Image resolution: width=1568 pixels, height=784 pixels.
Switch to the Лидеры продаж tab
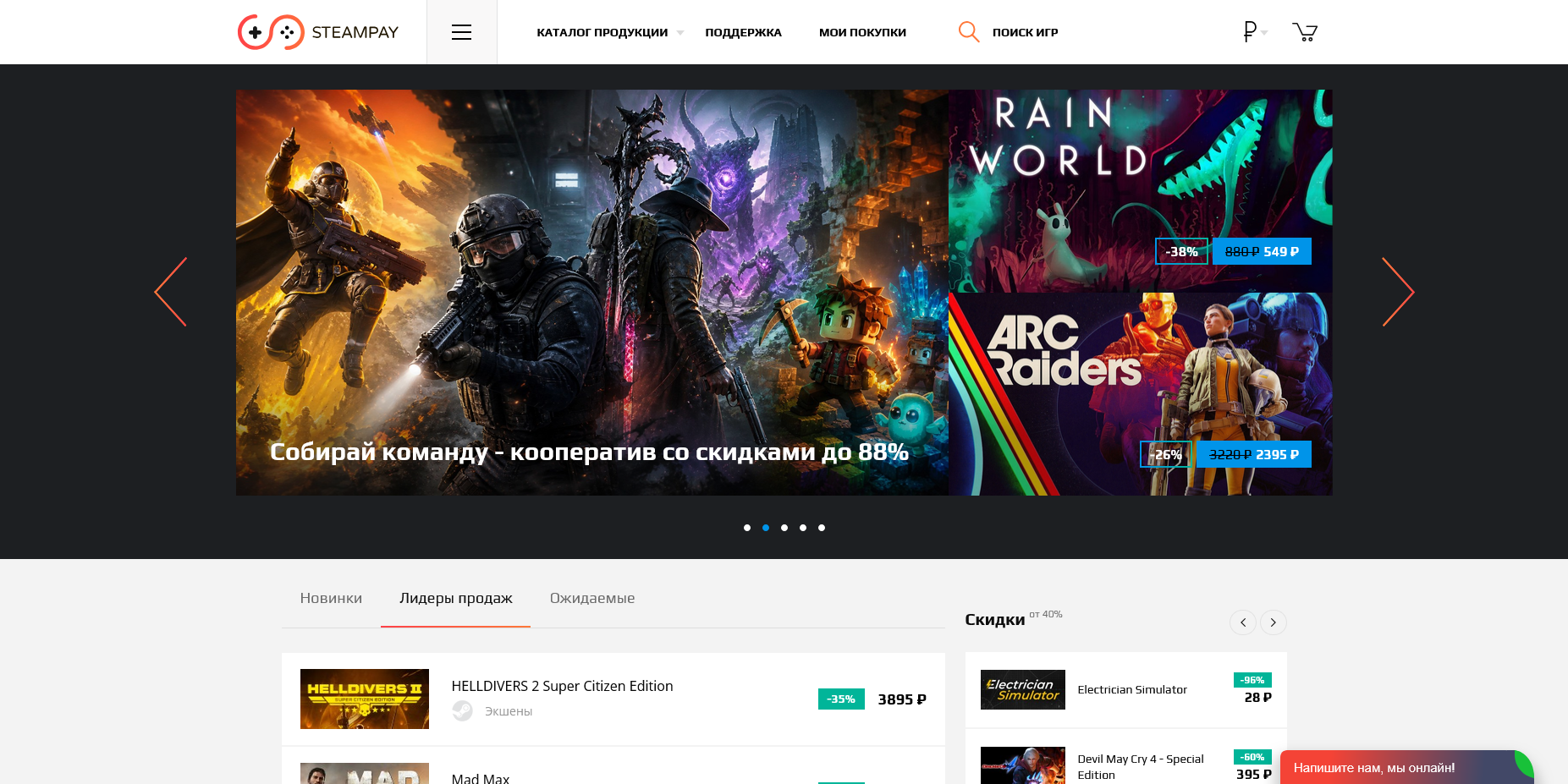tap(456, 598)
